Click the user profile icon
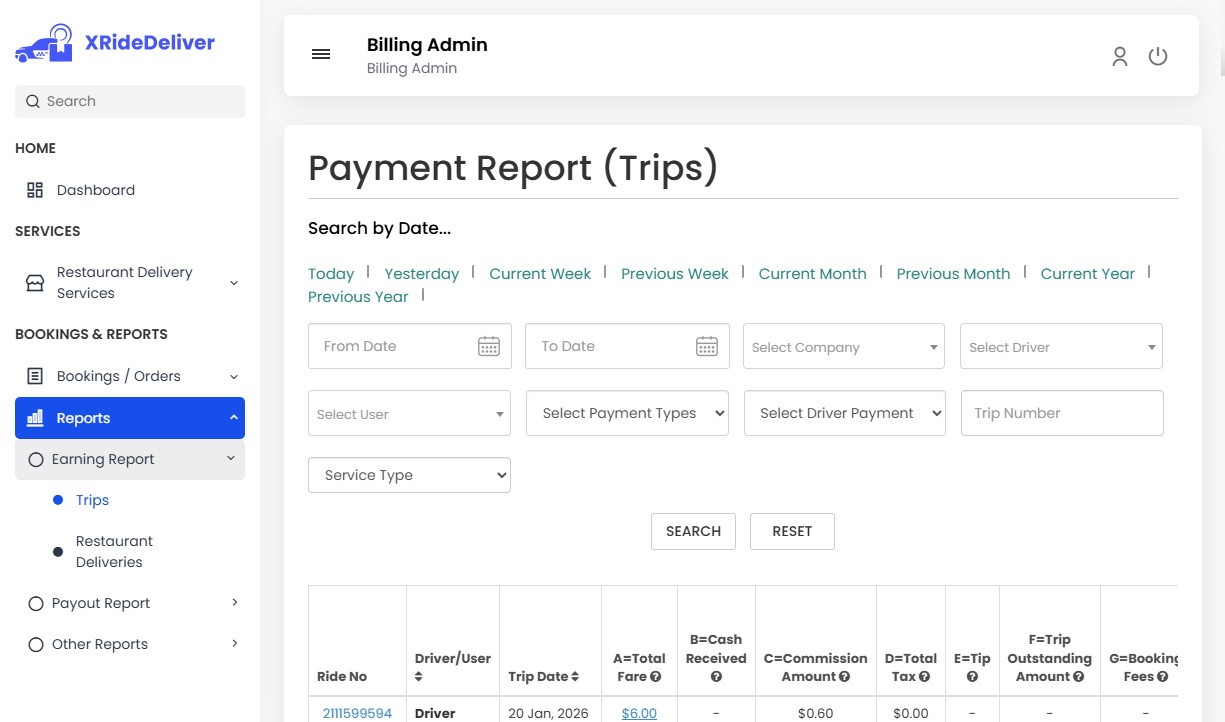 click(1119, 57)
